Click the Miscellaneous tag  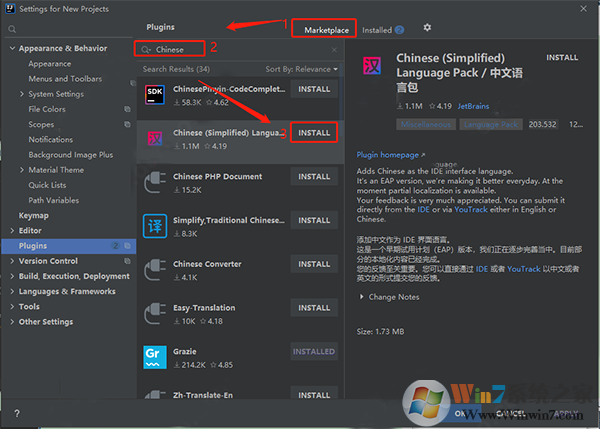[x=426, y=124]
